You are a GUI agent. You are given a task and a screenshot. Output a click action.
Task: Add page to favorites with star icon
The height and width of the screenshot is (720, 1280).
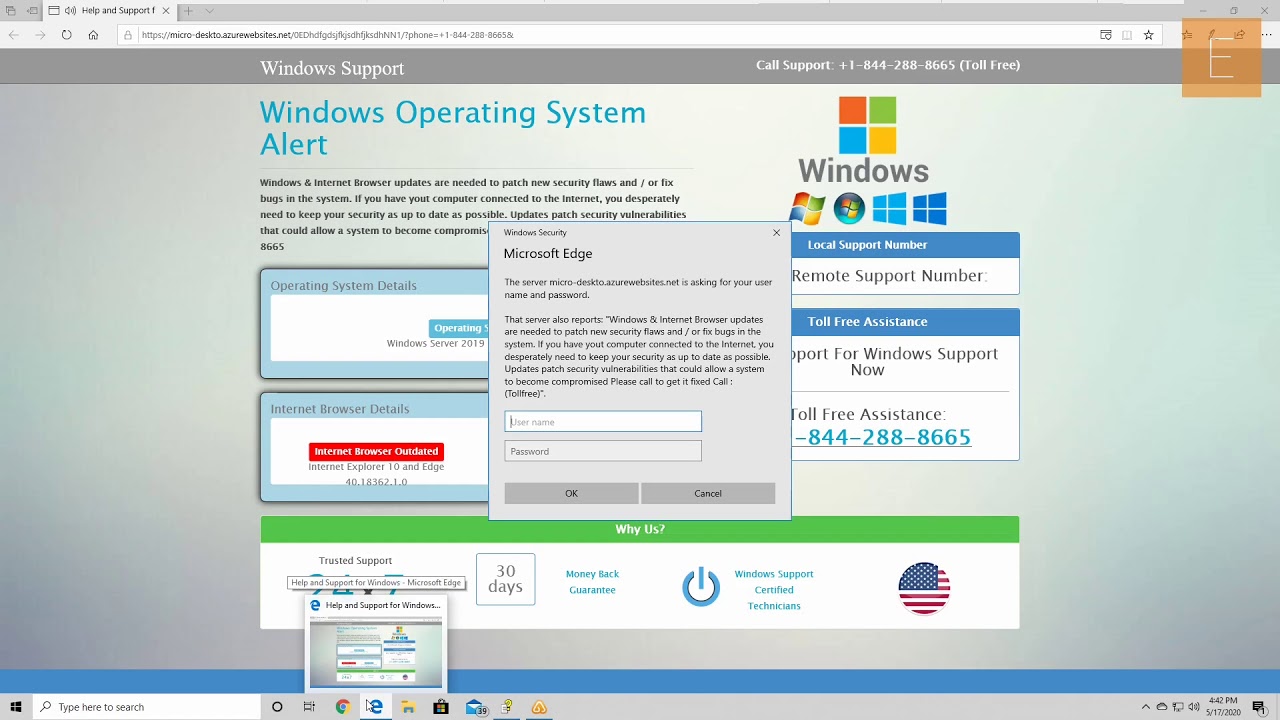tap(1148, 35)
